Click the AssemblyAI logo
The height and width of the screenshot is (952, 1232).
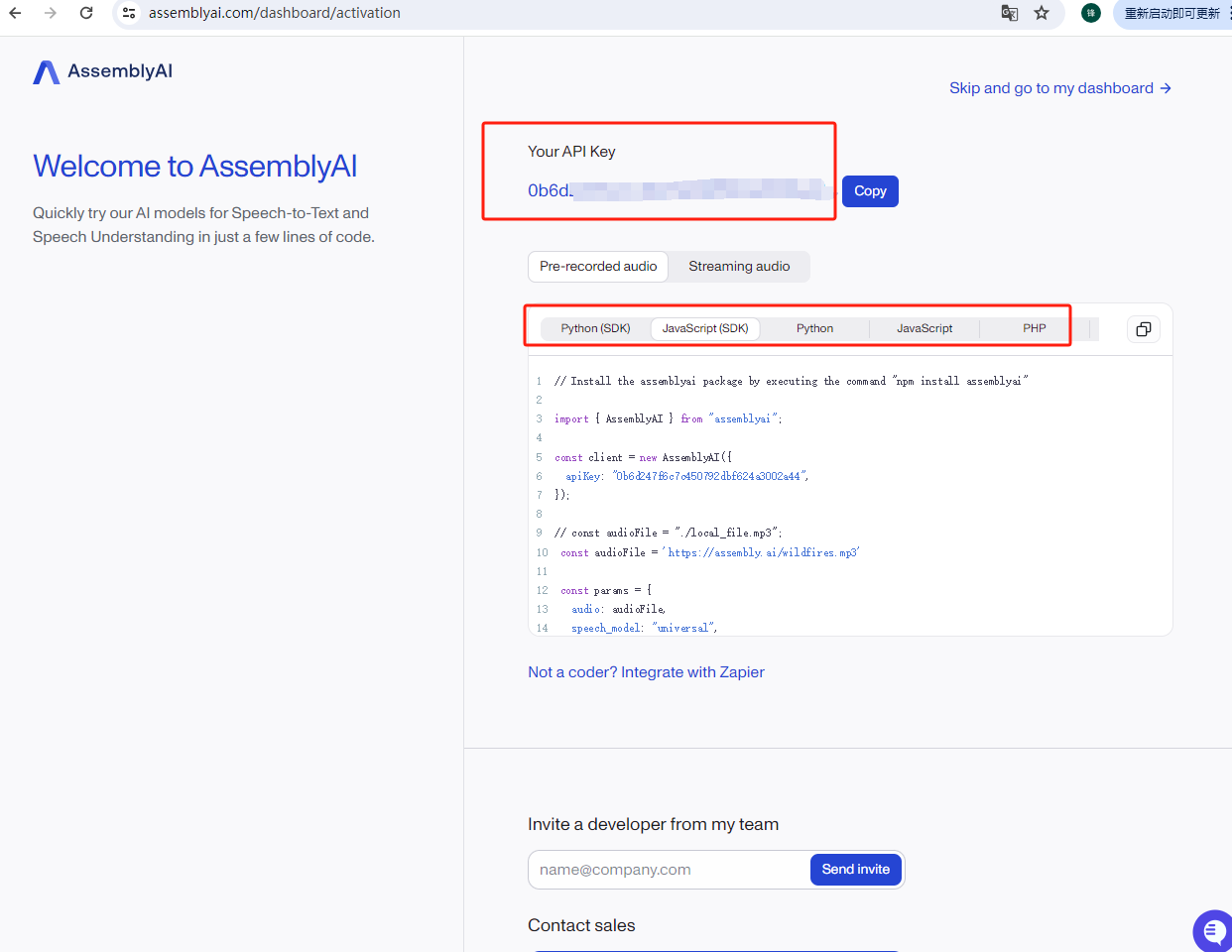tap(103, 71)
